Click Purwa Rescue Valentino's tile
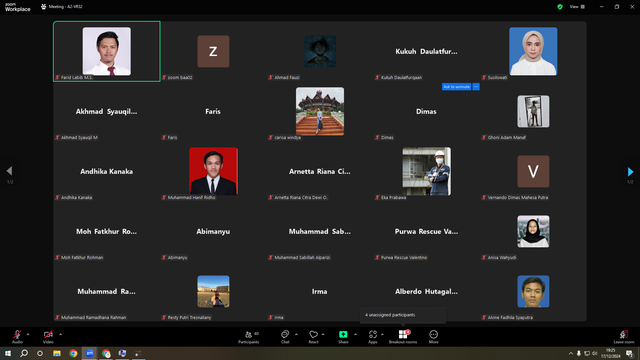Image resolution: width=640 pixels, height=360 pixels. (x=426, y=231)
